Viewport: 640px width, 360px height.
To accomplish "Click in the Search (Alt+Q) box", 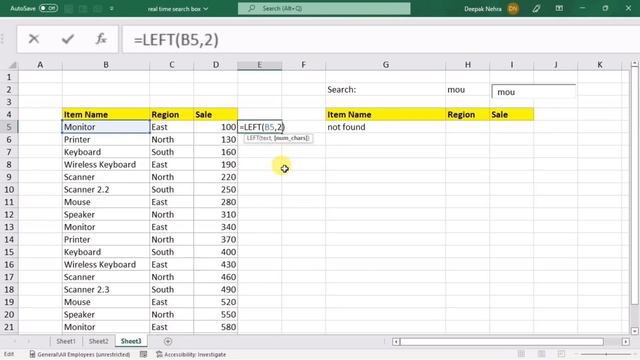I will click(x=324, y=9).
